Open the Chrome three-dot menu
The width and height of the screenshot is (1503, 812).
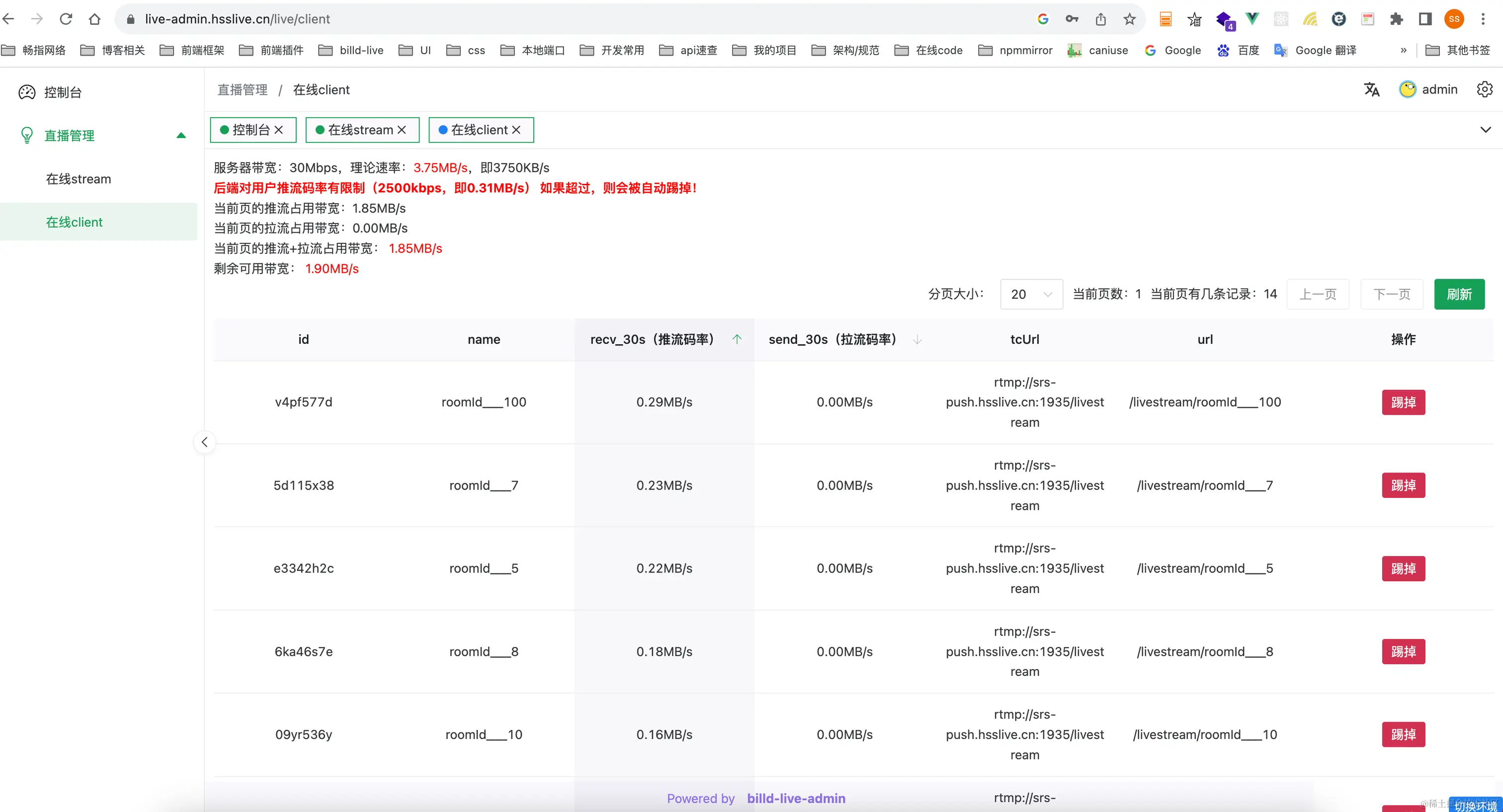(x=1483, y=19)
